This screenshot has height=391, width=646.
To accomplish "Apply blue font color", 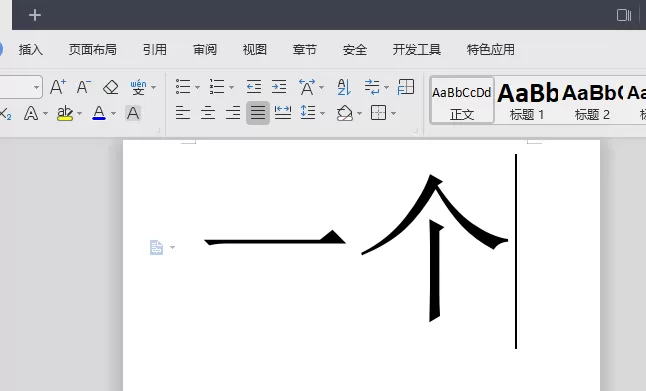I will tap(99, 113).
